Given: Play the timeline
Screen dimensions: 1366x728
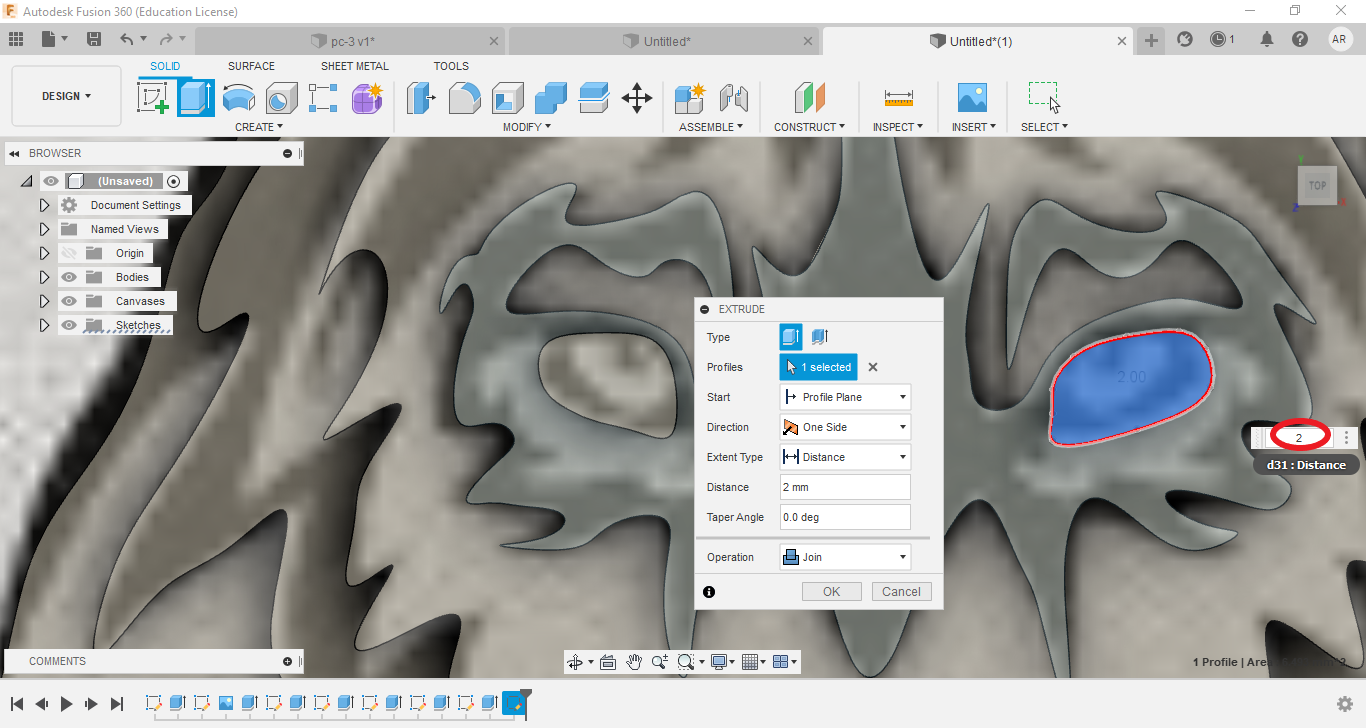Looking at the screenshot, I should tap(66, 704).
